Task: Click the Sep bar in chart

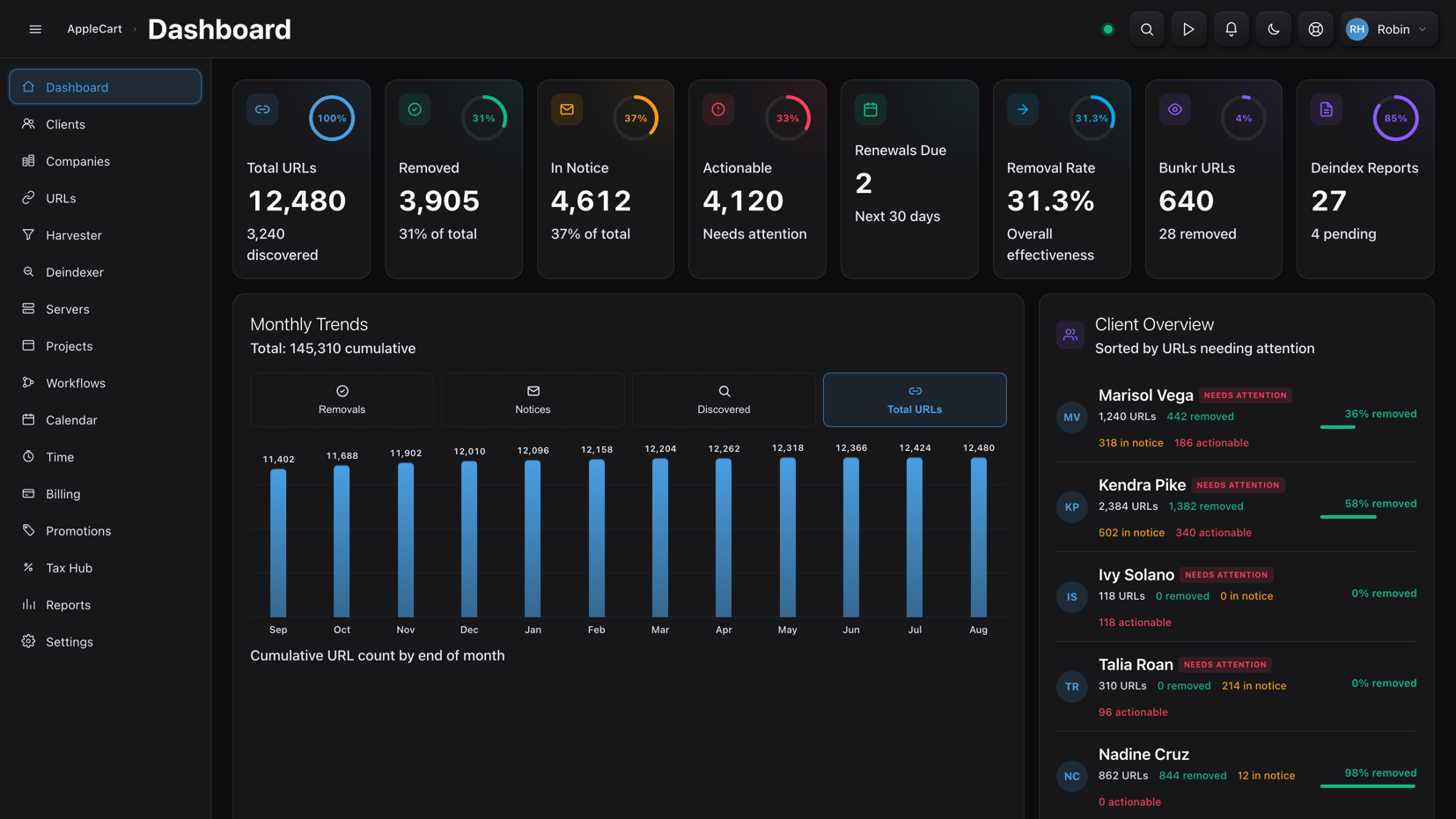Action: 278,542
